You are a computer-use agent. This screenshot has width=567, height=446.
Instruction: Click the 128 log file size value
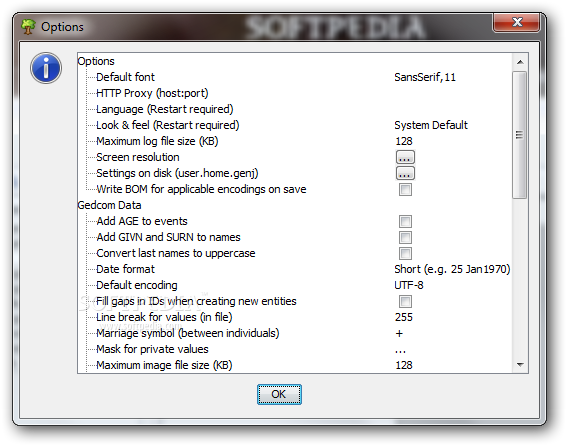point(404,141)
